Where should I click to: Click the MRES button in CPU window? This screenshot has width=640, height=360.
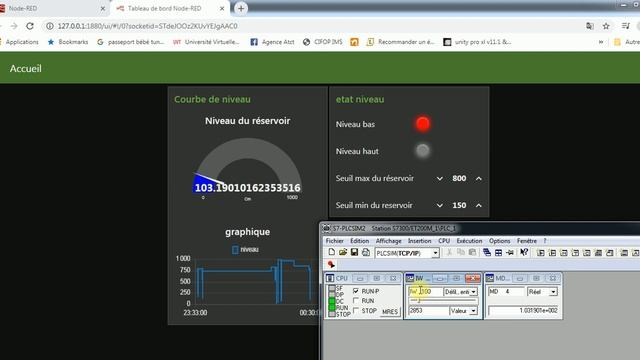tap(389, 311)
